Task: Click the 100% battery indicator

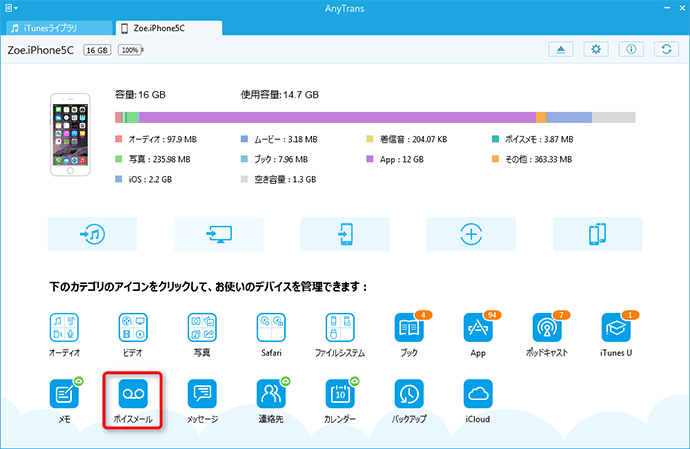Action: click(131, 50)
